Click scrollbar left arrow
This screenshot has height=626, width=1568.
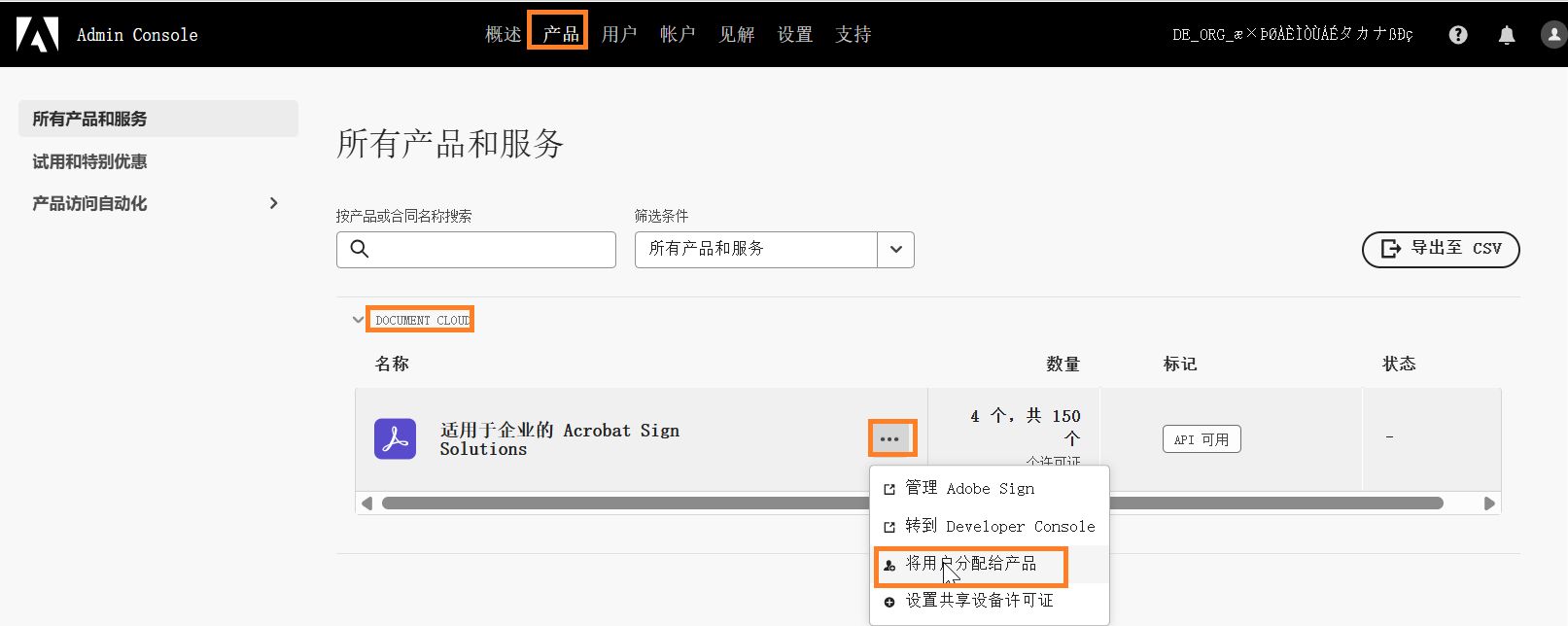(x=366, y=504)
